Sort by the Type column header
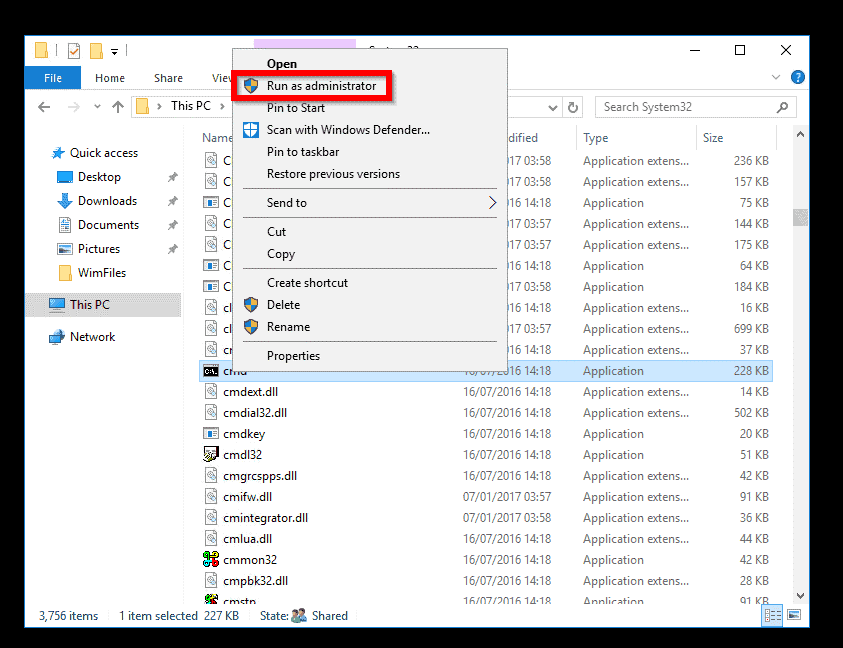The height and width of the screenshot is (648, 843). click(595, 138)
